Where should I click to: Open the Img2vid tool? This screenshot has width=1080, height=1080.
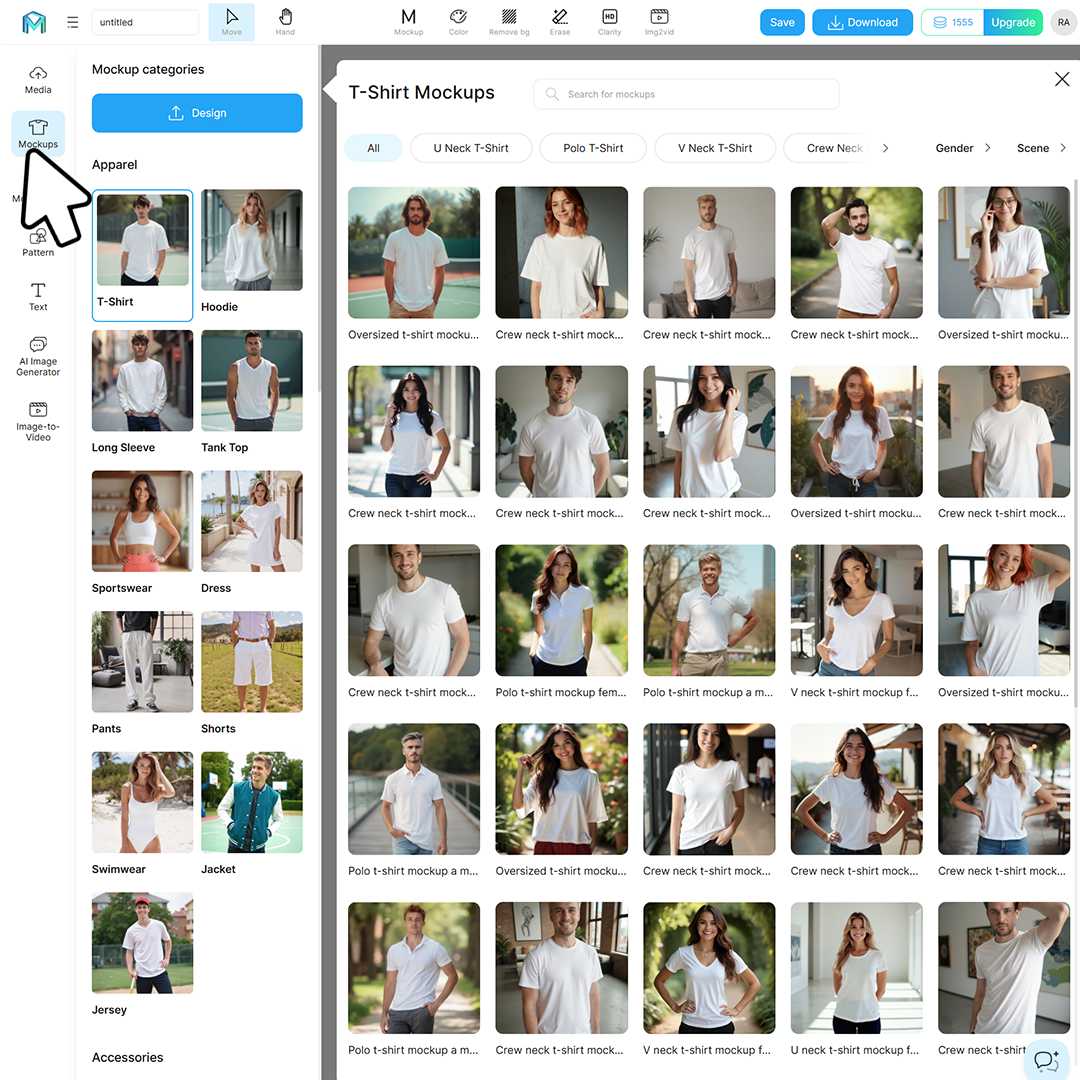(659, 22)
